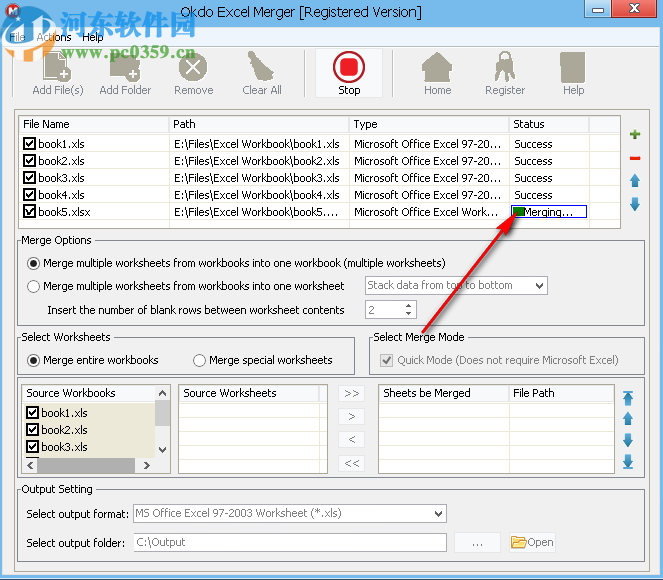This screenshot has height=580, width=663.
Task: Open the Actions menu
Action: (x=54, y=37)
